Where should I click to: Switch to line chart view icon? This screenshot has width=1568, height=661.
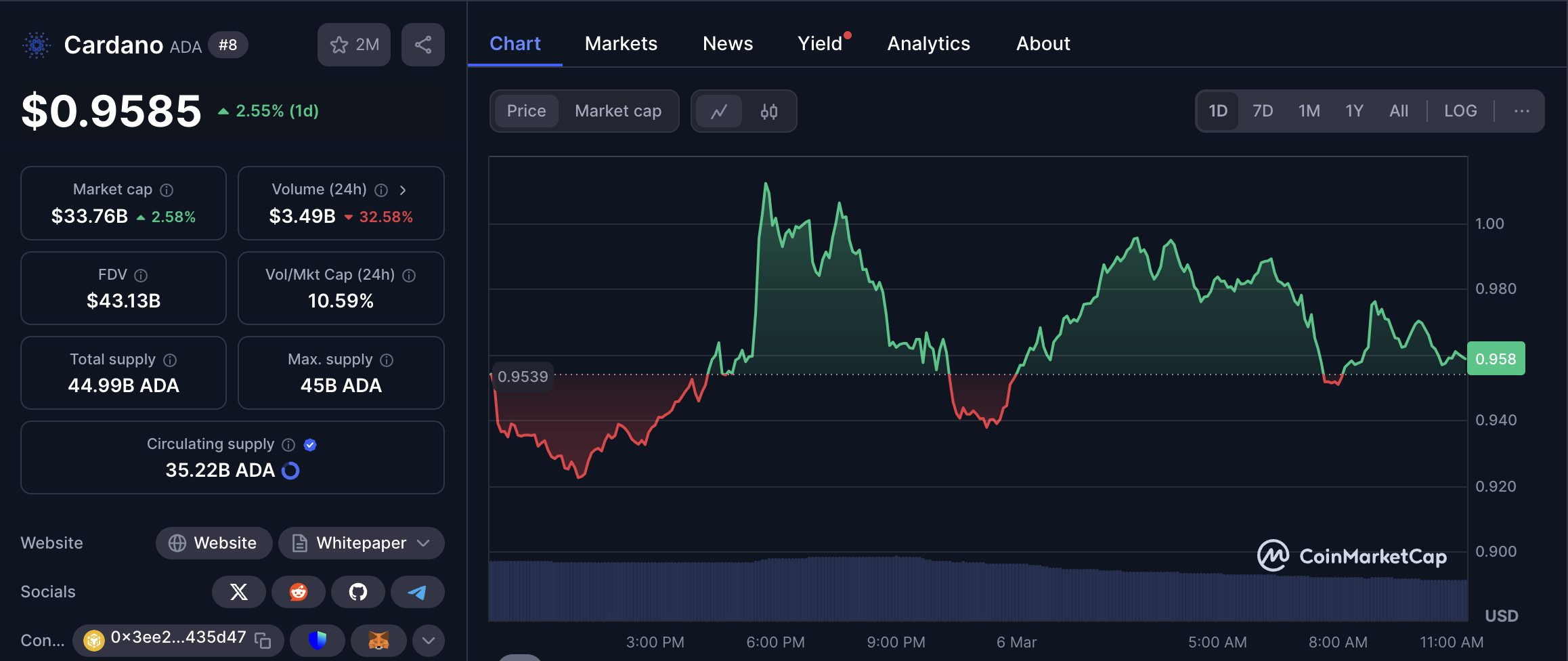pos(719,111)
